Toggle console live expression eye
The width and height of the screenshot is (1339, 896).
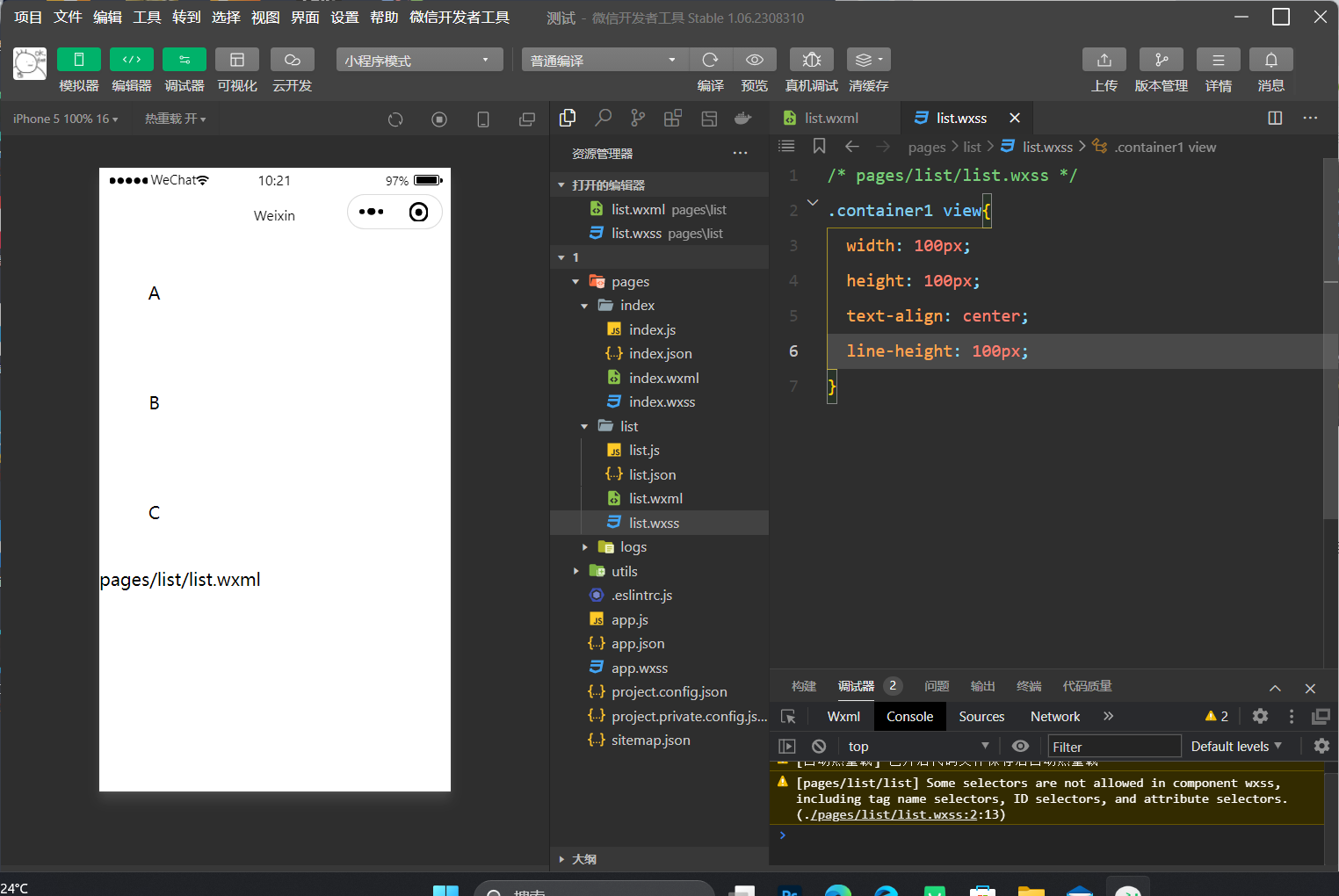[x=1020, y=747]
